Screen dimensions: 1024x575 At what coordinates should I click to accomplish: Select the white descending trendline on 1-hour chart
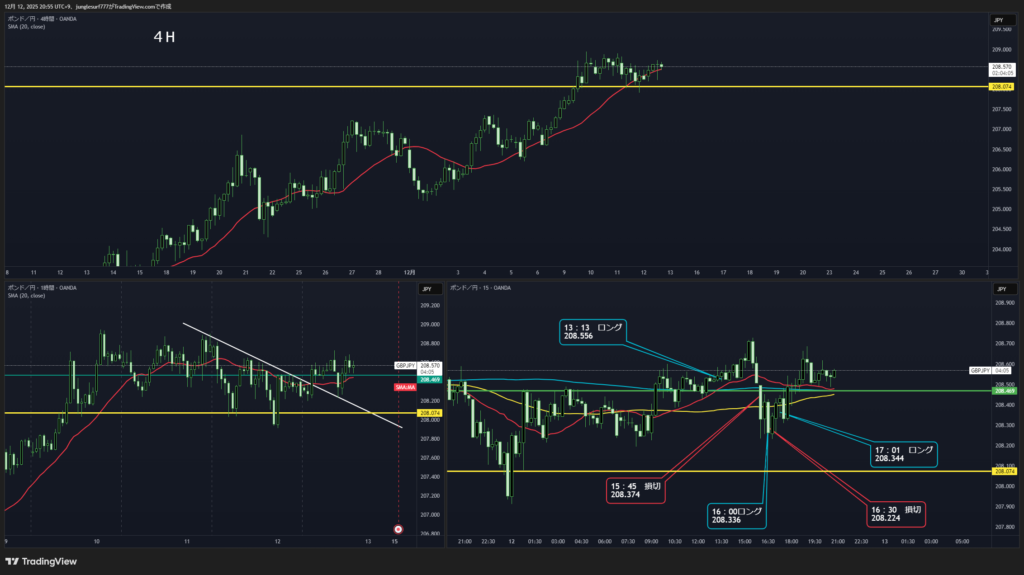point(290,374)
